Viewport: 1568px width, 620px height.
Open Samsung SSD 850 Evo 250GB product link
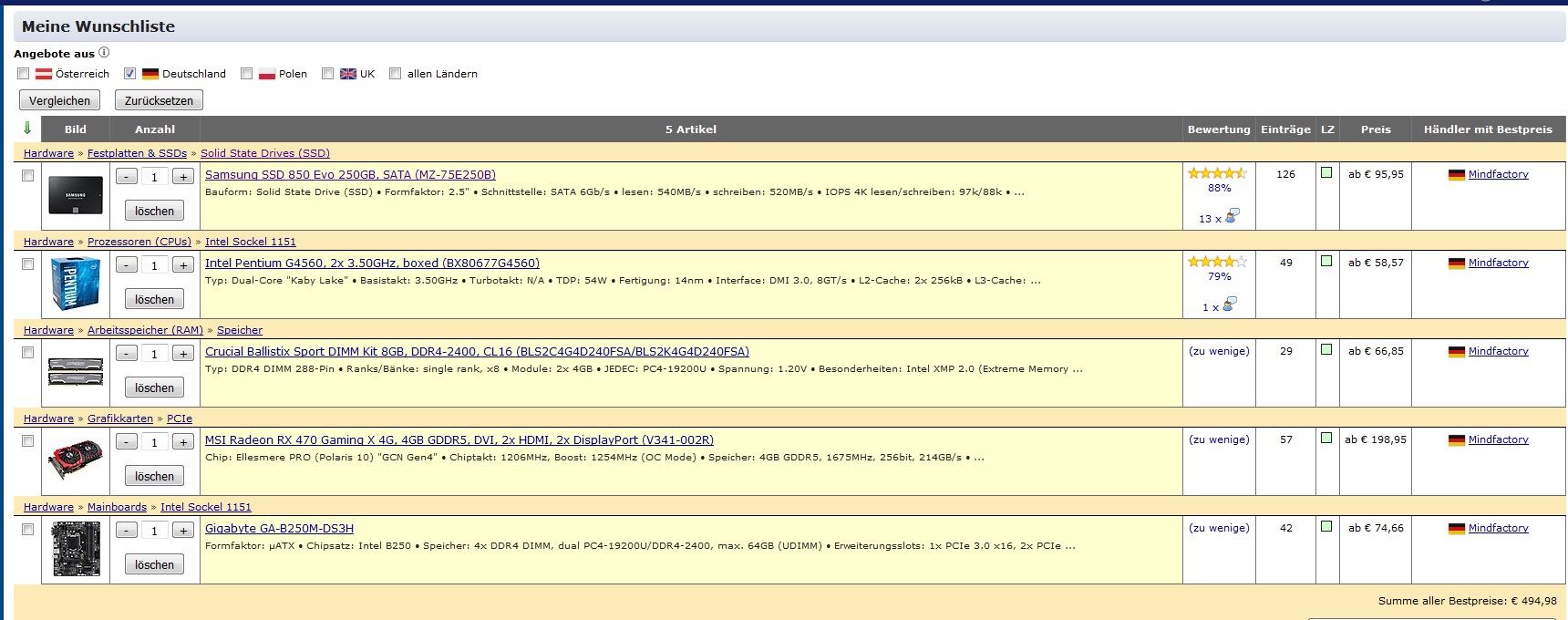click(350, 174)
